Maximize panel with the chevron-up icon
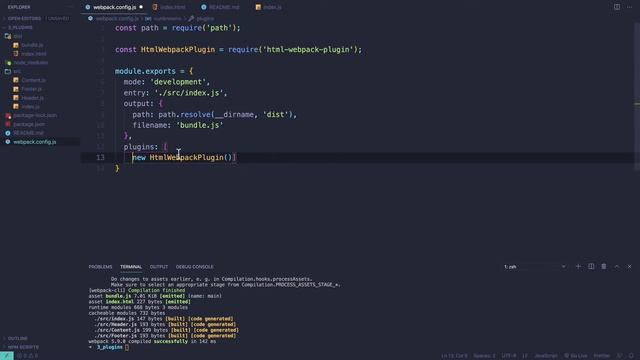The height and width of the screenshot is (360, 640). 617,267
